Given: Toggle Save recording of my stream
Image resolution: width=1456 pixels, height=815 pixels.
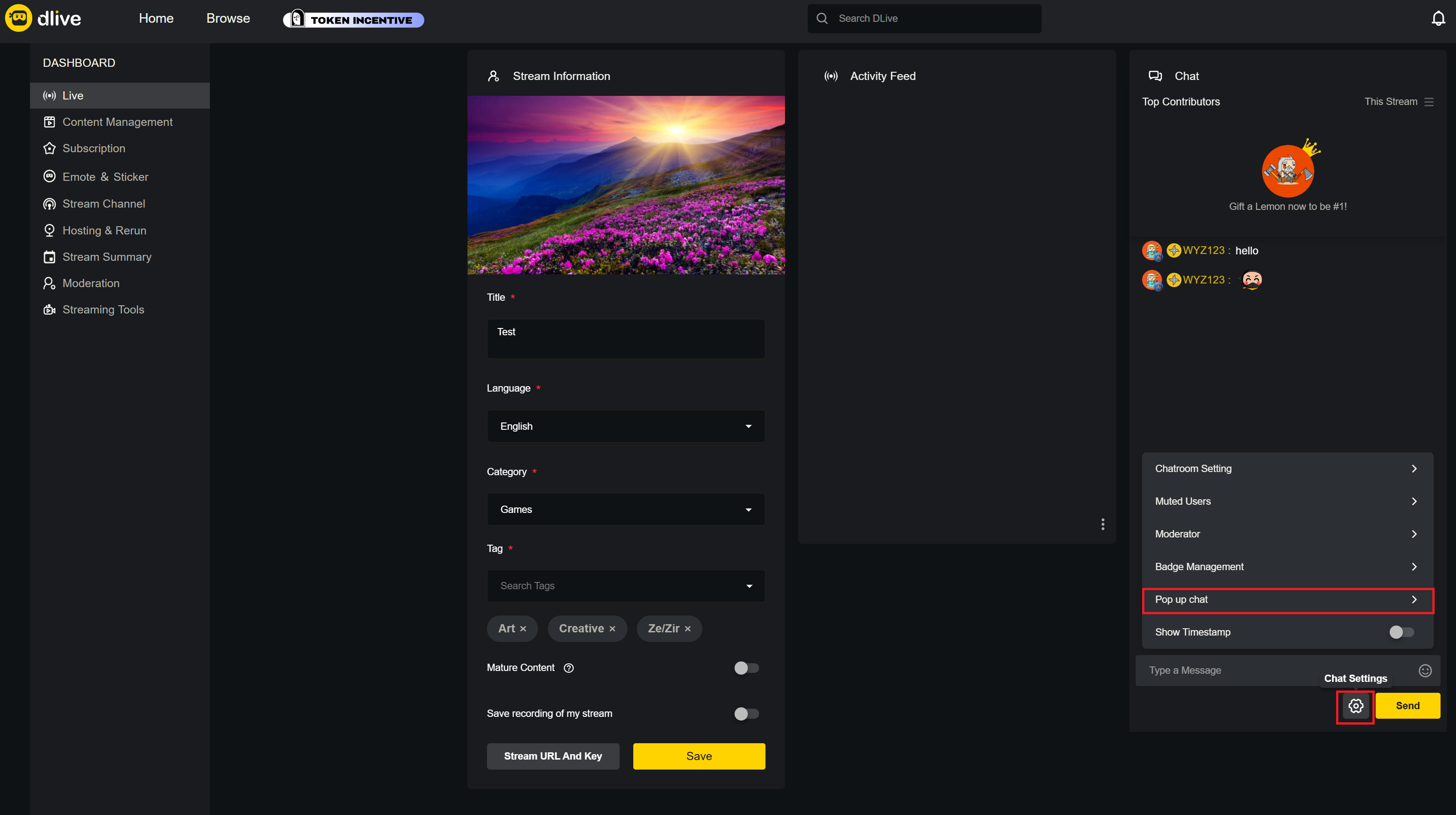Looking at the screenshot, I should 746,713.
